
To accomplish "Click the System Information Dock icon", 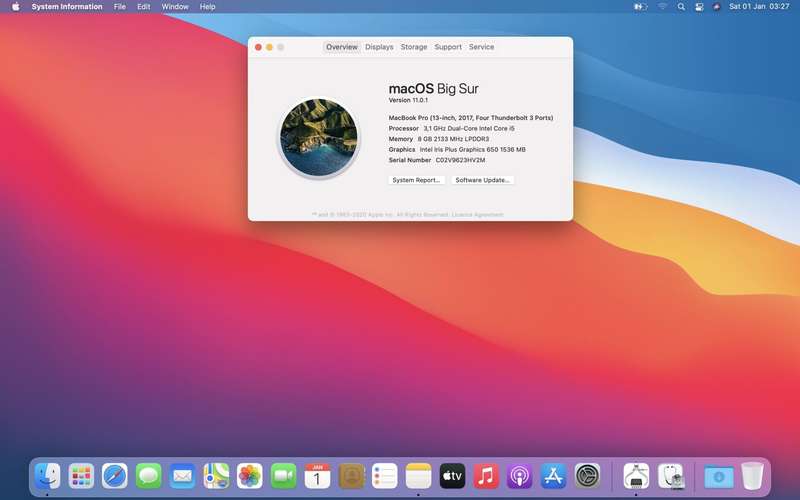I will (636, 476).
